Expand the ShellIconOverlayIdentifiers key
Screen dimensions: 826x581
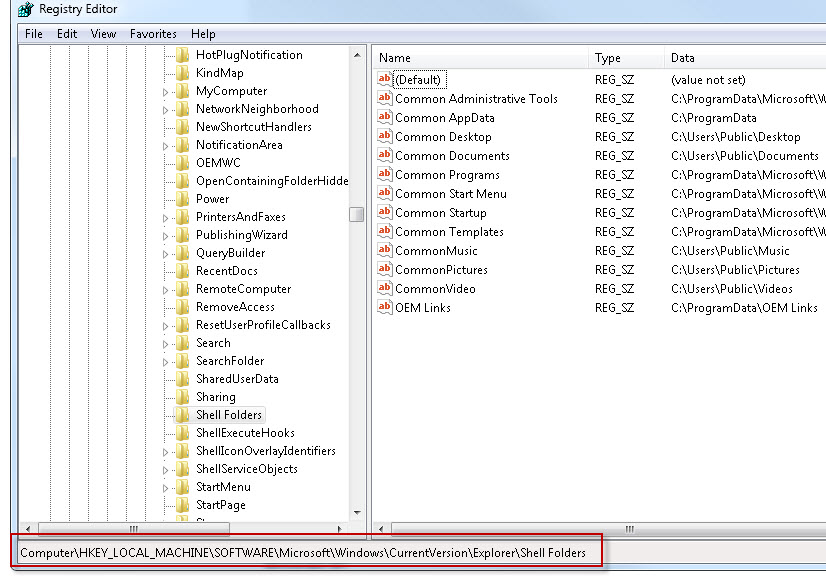tap(165, 452)
